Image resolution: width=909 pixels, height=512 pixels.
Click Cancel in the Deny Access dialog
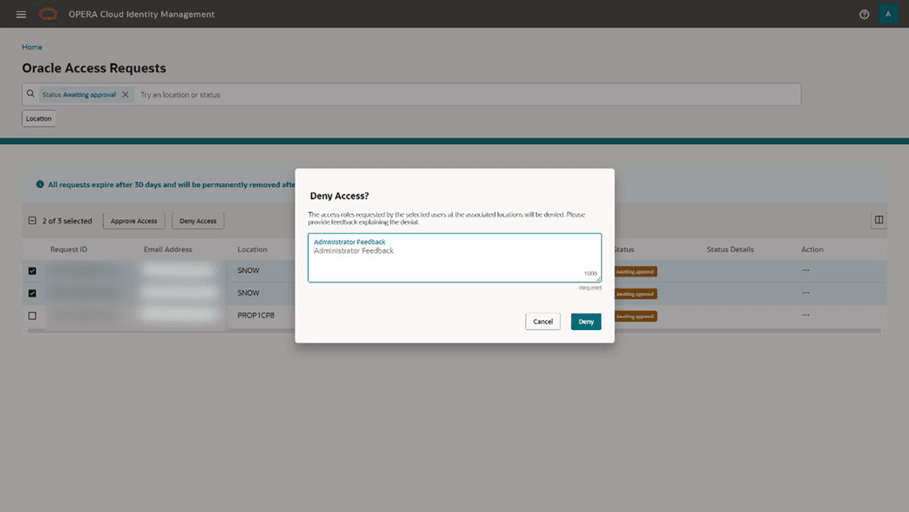point(543,321)
